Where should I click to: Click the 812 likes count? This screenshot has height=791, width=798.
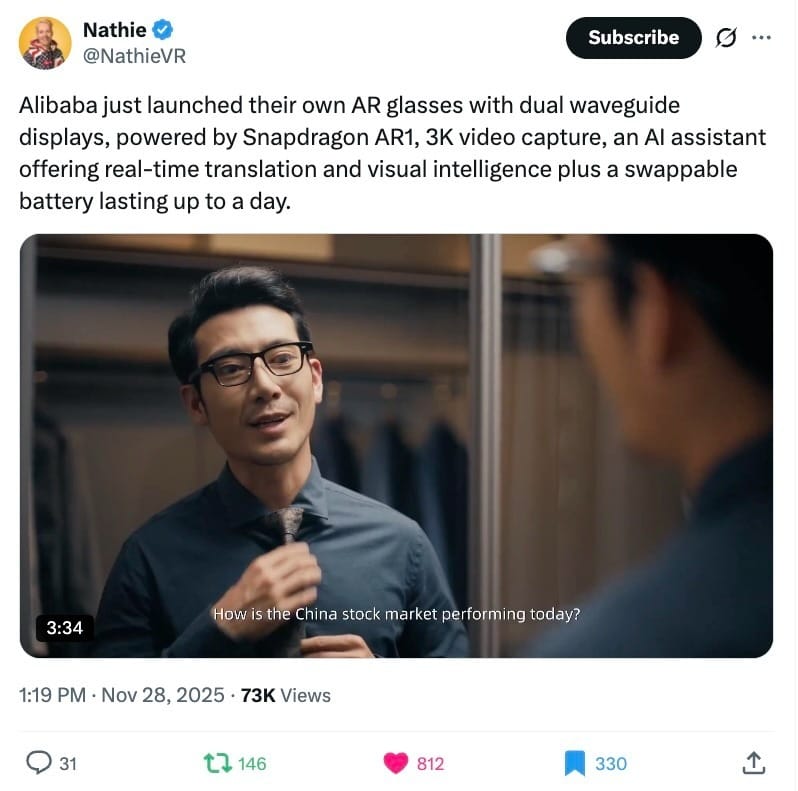[x=431, y=764]
